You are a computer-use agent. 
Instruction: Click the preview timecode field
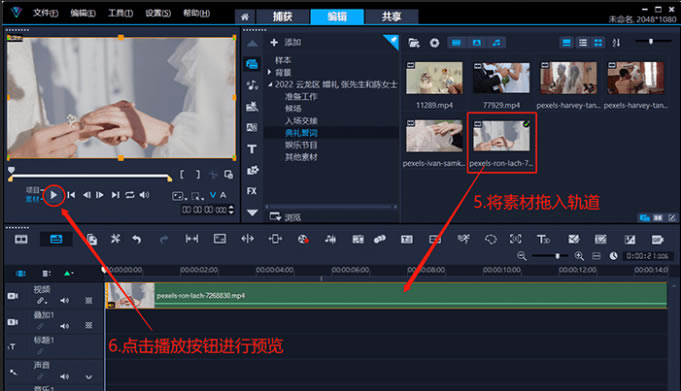(204, 210)
